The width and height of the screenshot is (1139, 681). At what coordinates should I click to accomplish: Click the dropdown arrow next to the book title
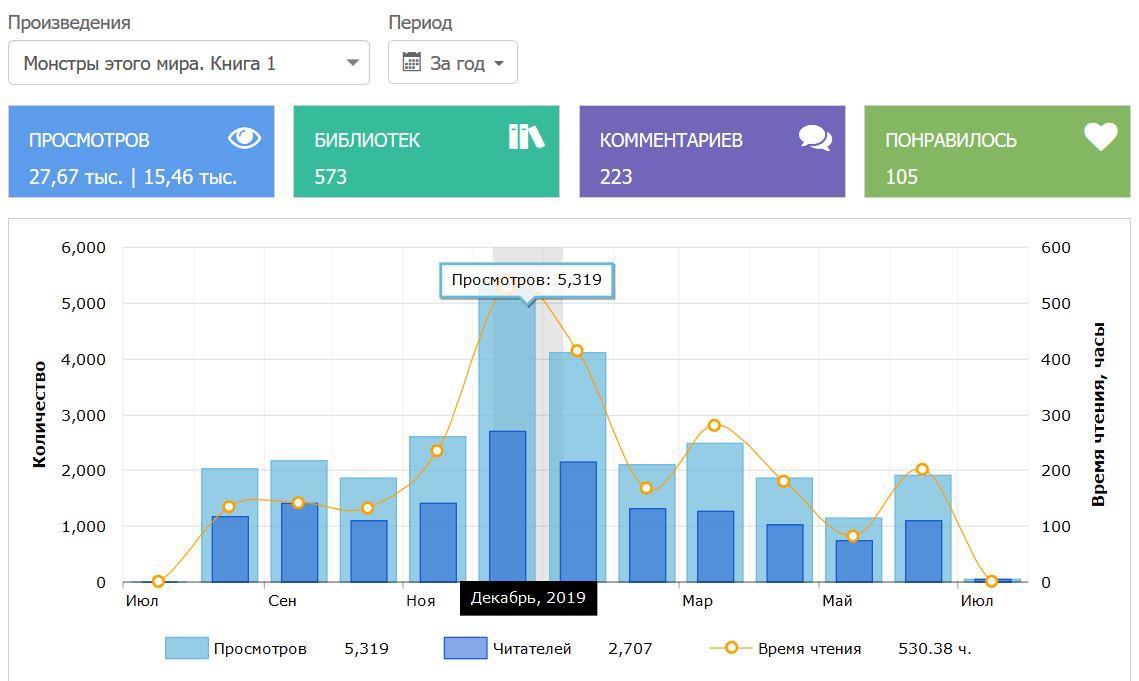352,63
